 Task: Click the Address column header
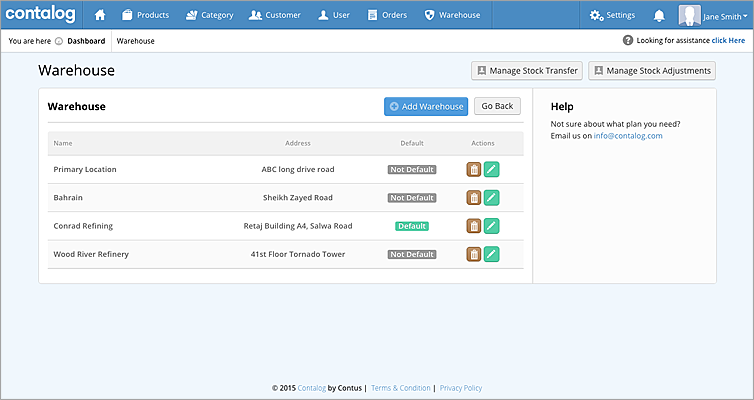pos(298,143)
